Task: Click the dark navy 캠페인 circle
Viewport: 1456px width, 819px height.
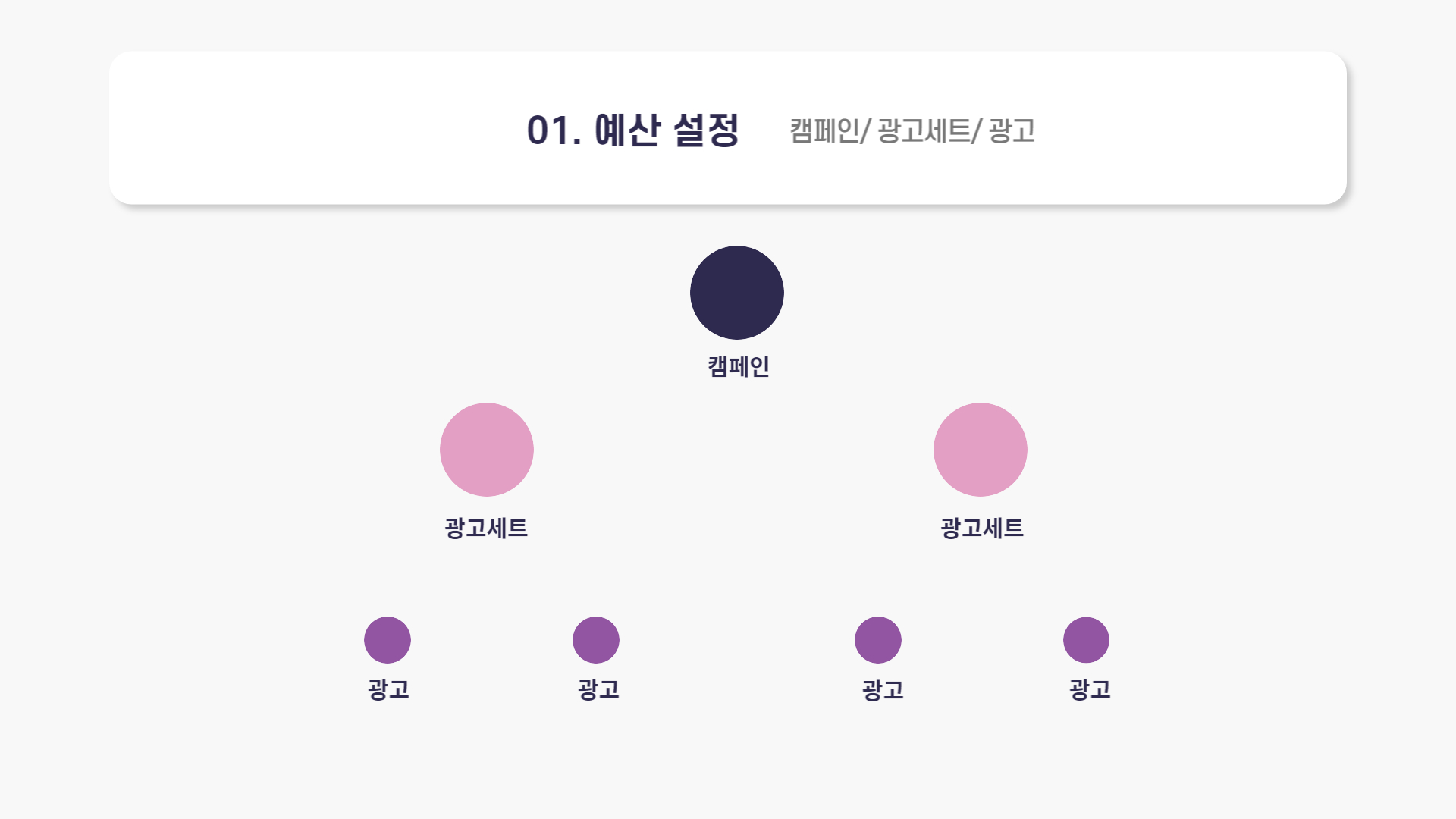Action: click(x=737, y=293)
